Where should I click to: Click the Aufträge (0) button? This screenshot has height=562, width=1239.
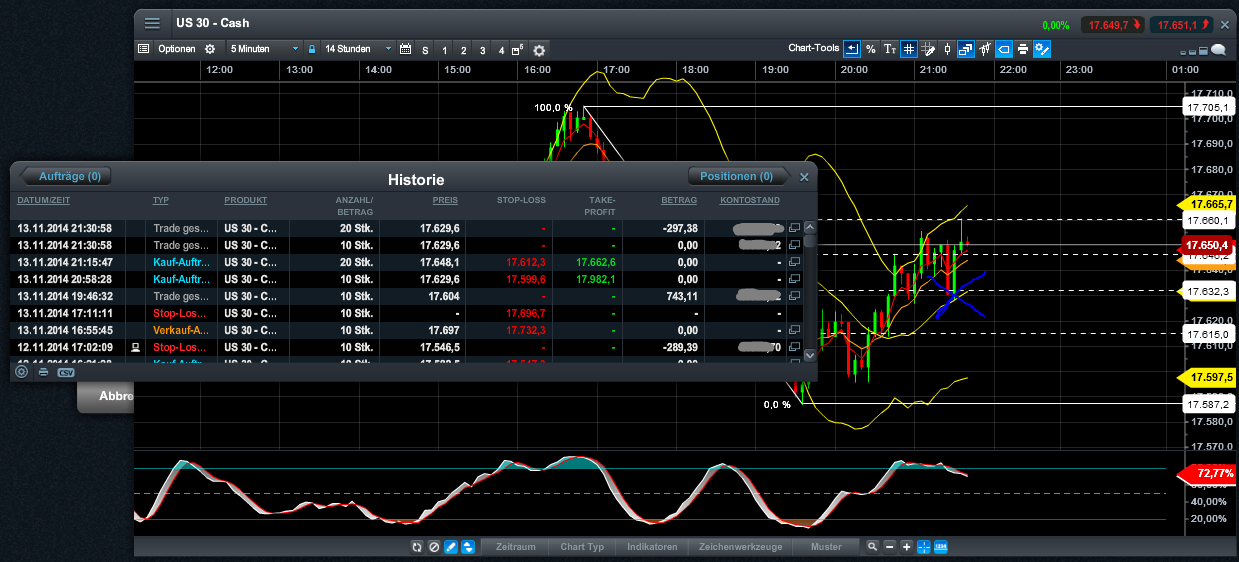coord(69,177)
